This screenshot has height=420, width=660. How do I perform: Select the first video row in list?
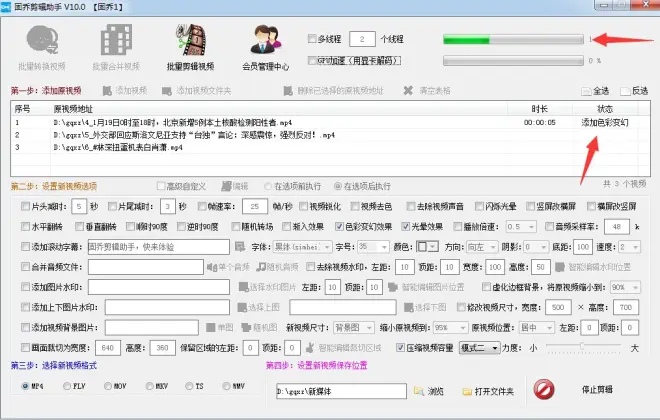(200, 122)
